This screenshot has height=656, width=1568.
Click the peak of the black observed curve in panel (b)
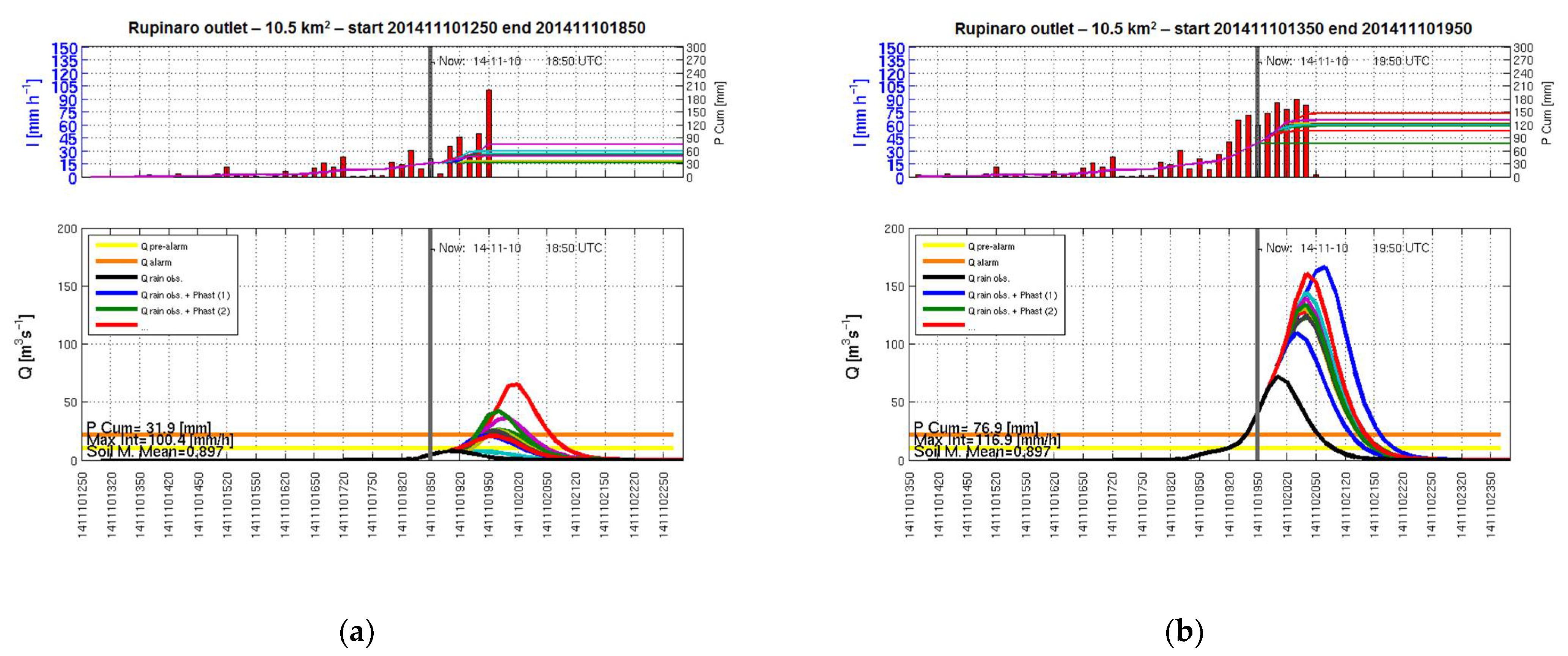pos(1278,377)
